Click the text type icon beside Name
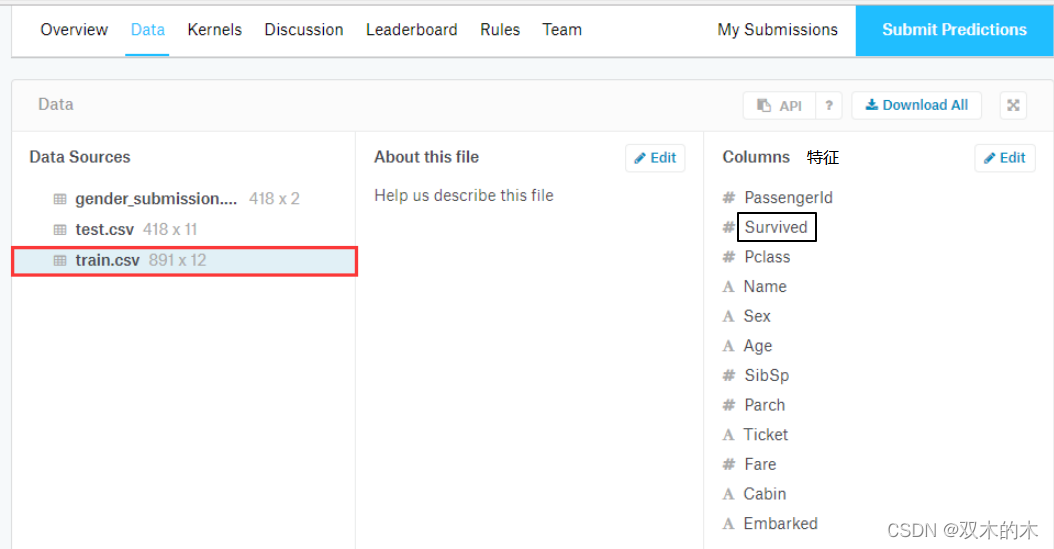 pyautogui.click(x=729, y=287)
